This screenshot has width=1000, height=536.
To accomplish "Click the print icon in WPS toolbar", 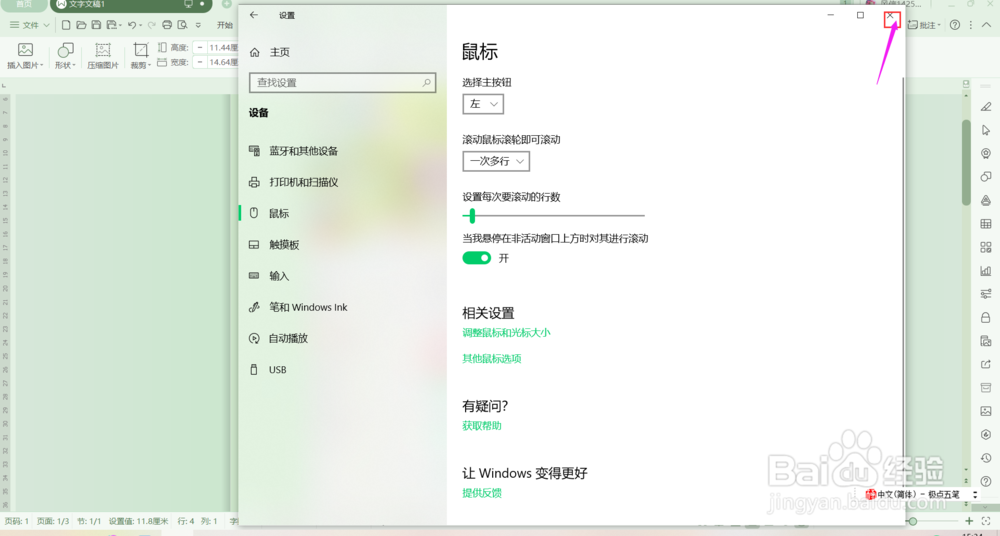I will [167, 25].
